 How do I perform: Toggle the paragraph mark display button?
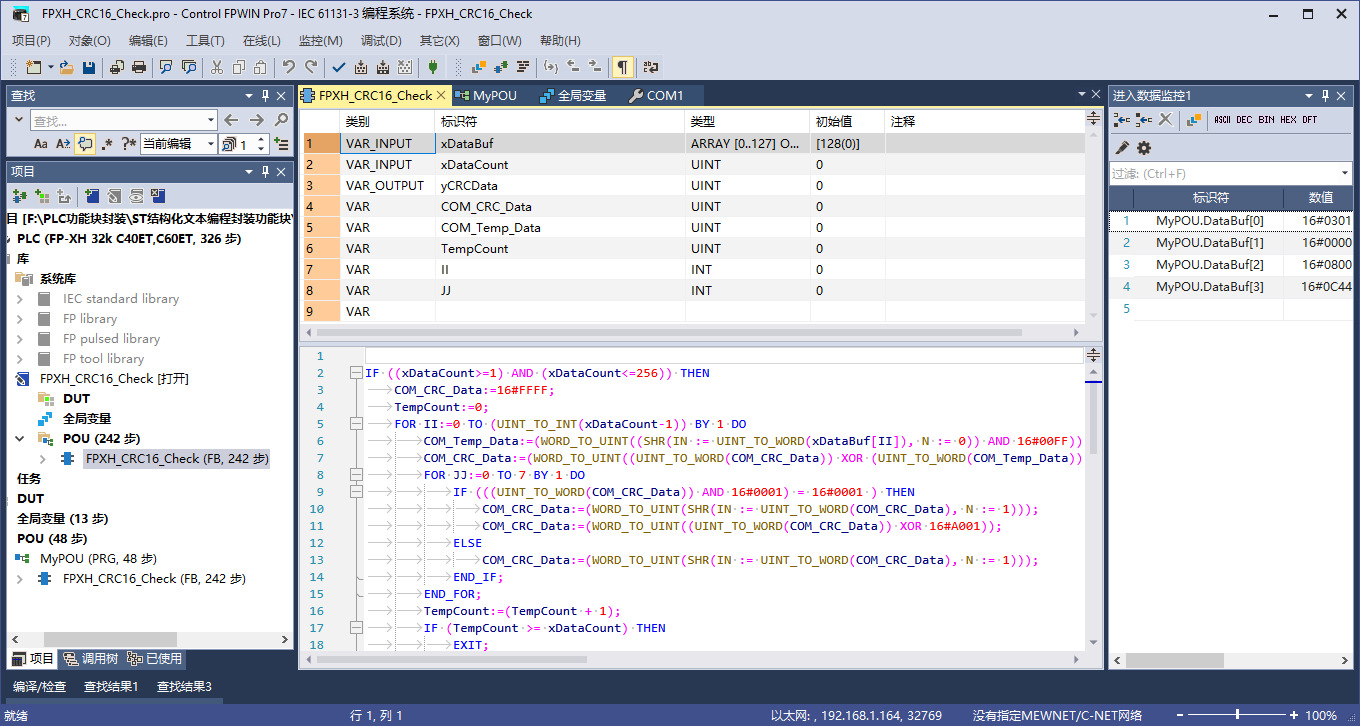click(x=622, y=67)
